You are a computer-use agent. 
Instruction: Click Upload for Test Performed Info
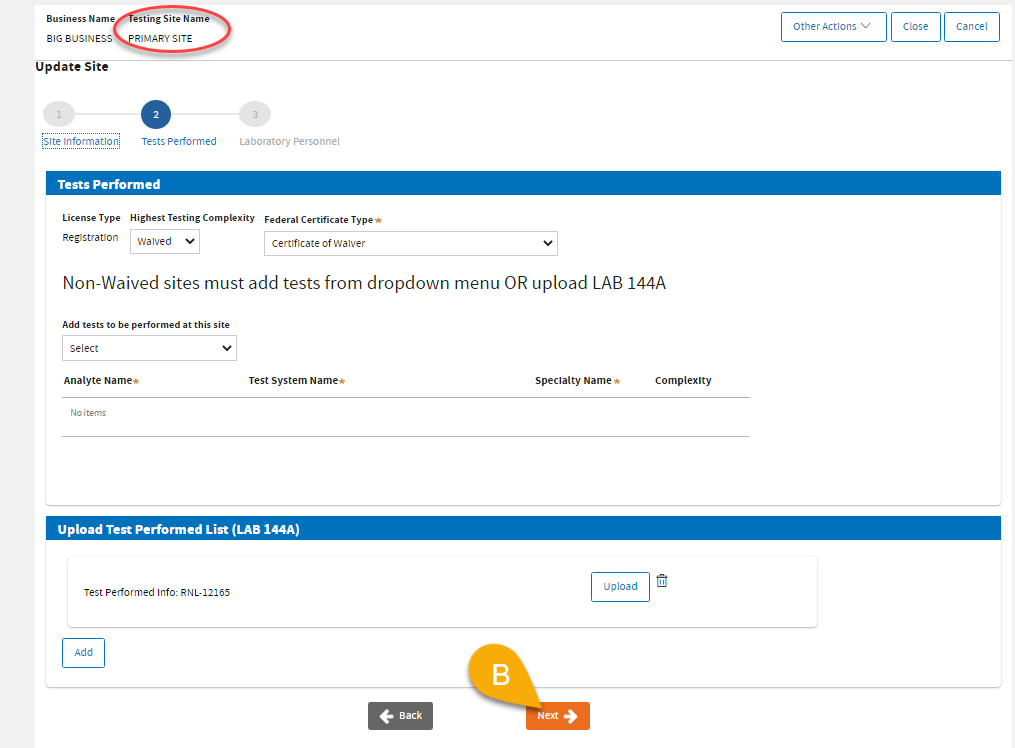coord(620,587)
